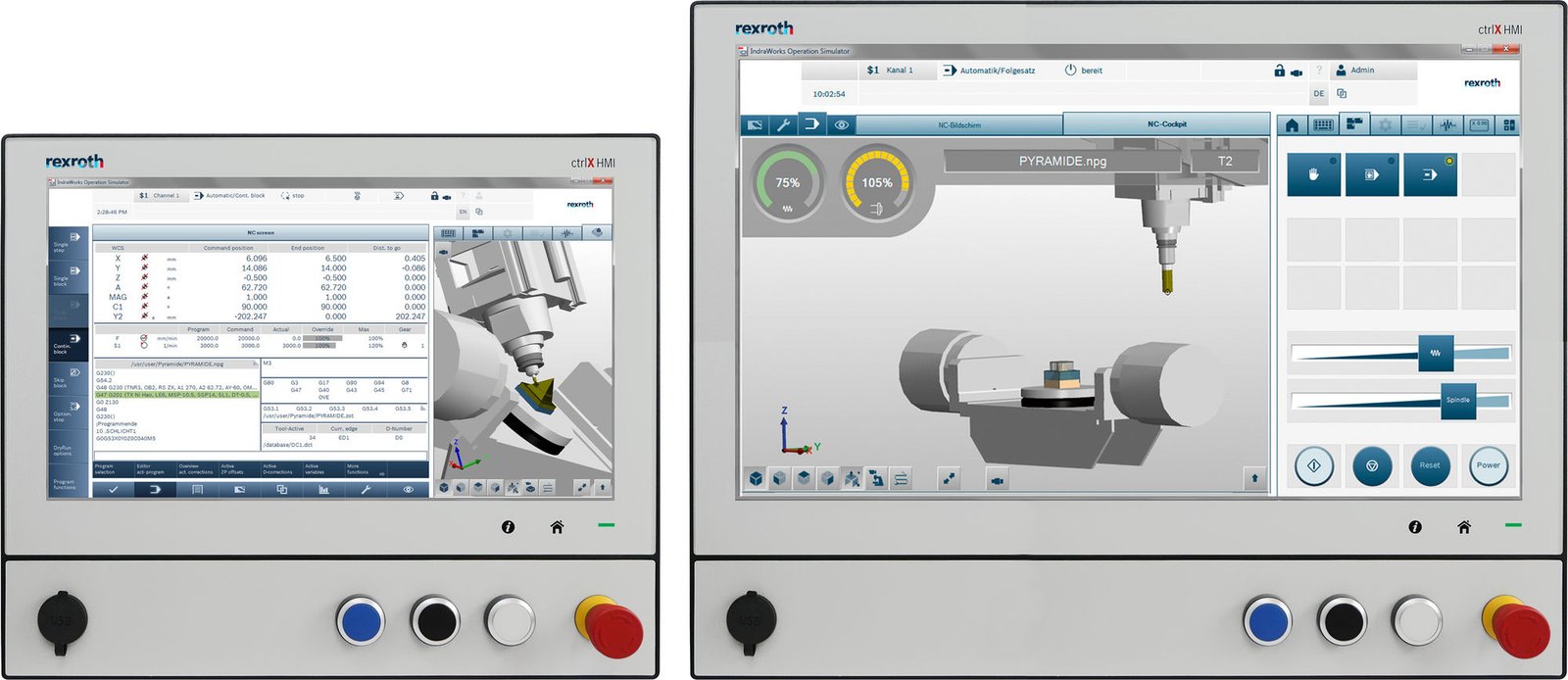Open the keyboard icon on the smaller HMI
The width and height of the screenshot is (1568, 680).
coord(448,233)
